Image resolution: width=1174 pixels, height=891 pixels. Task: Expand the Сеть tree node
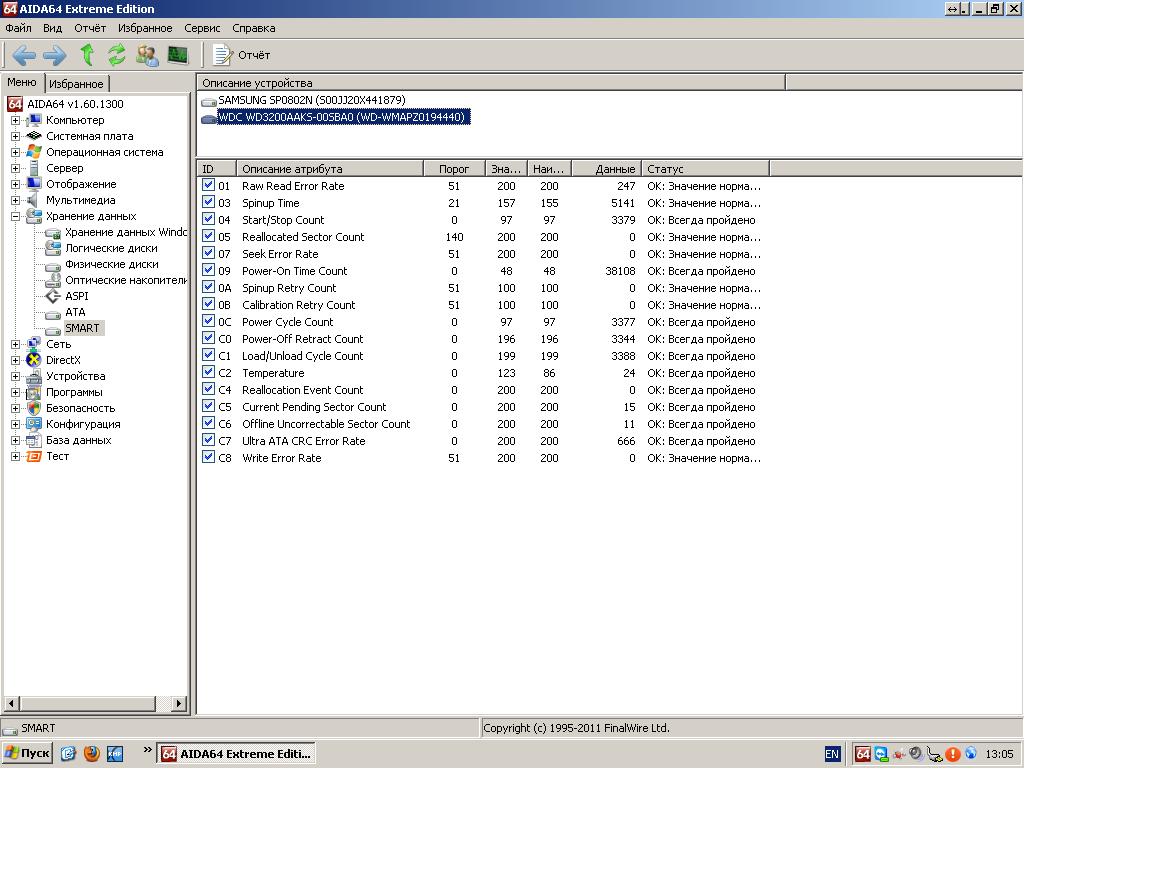tap(15, 344)
